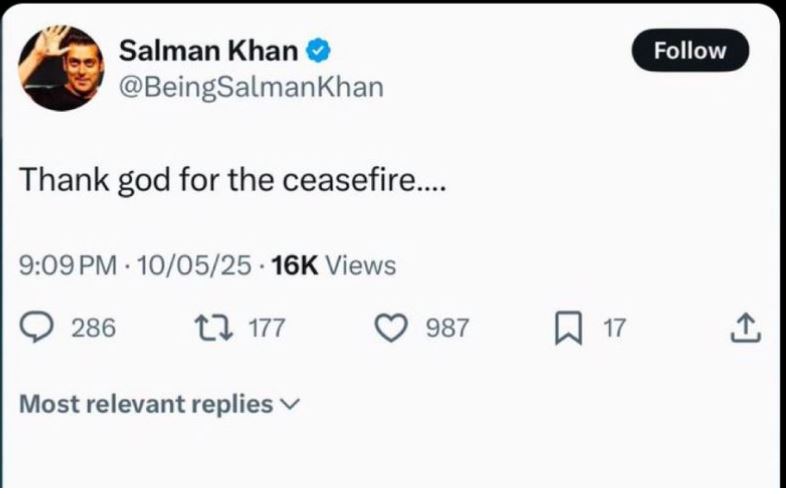This screenshot has height=494, width=786.
Task: View the 16K Views analytics
Action: coord(333,266)
